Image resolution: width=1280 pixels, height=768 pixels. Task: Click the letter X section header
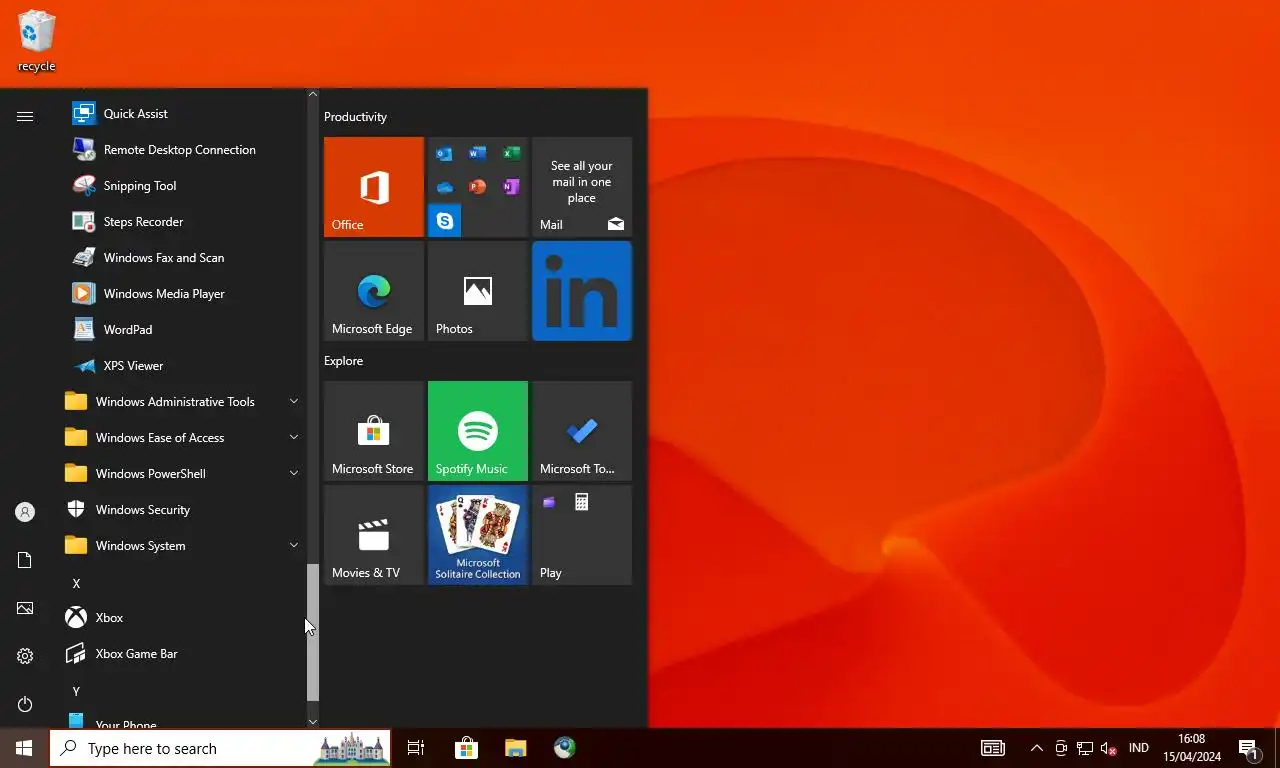[x=76, y=583]
